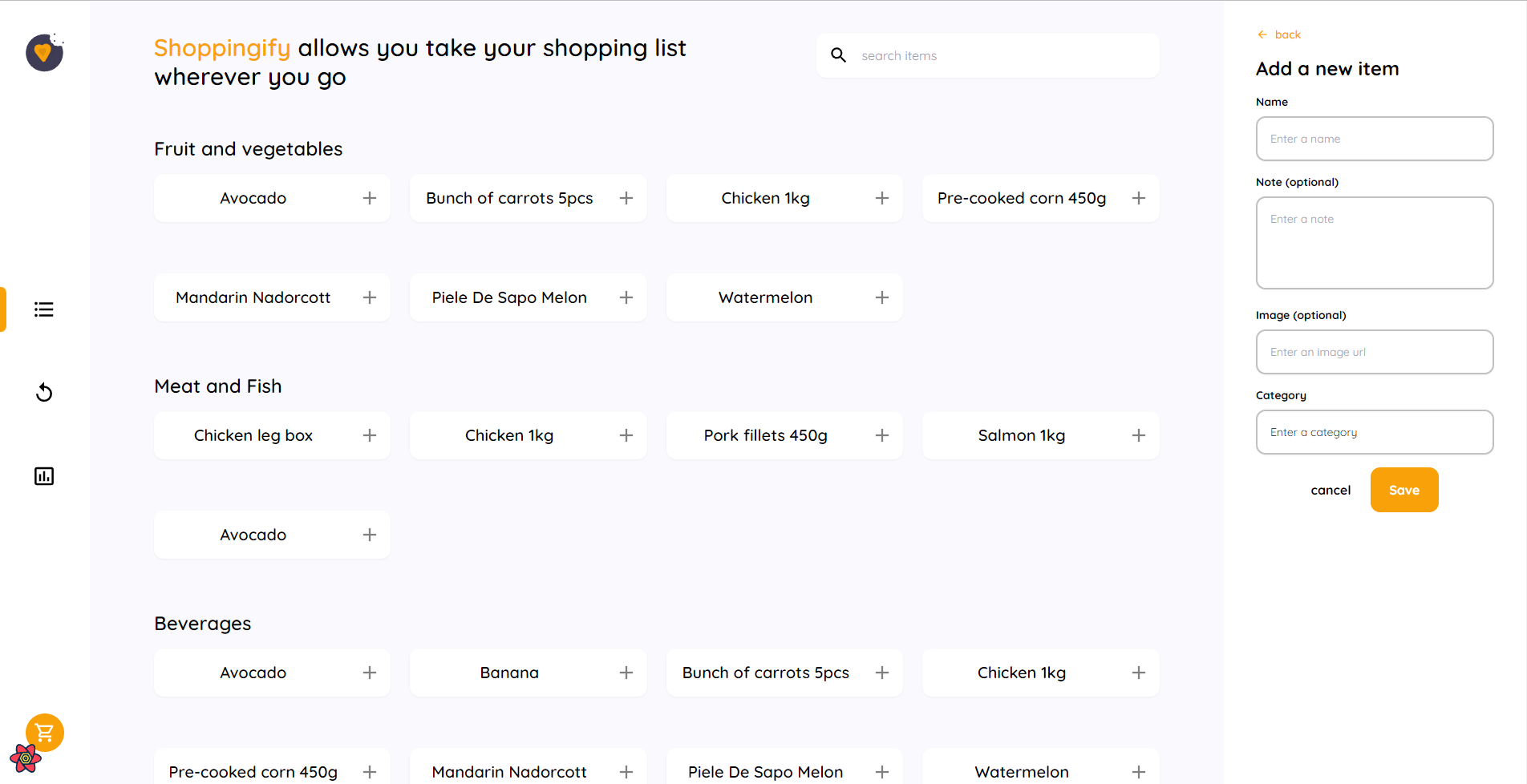1527x784 pixels.
Task: Add Pork fillets 450g to list
Action: click(x=882, y=435)
